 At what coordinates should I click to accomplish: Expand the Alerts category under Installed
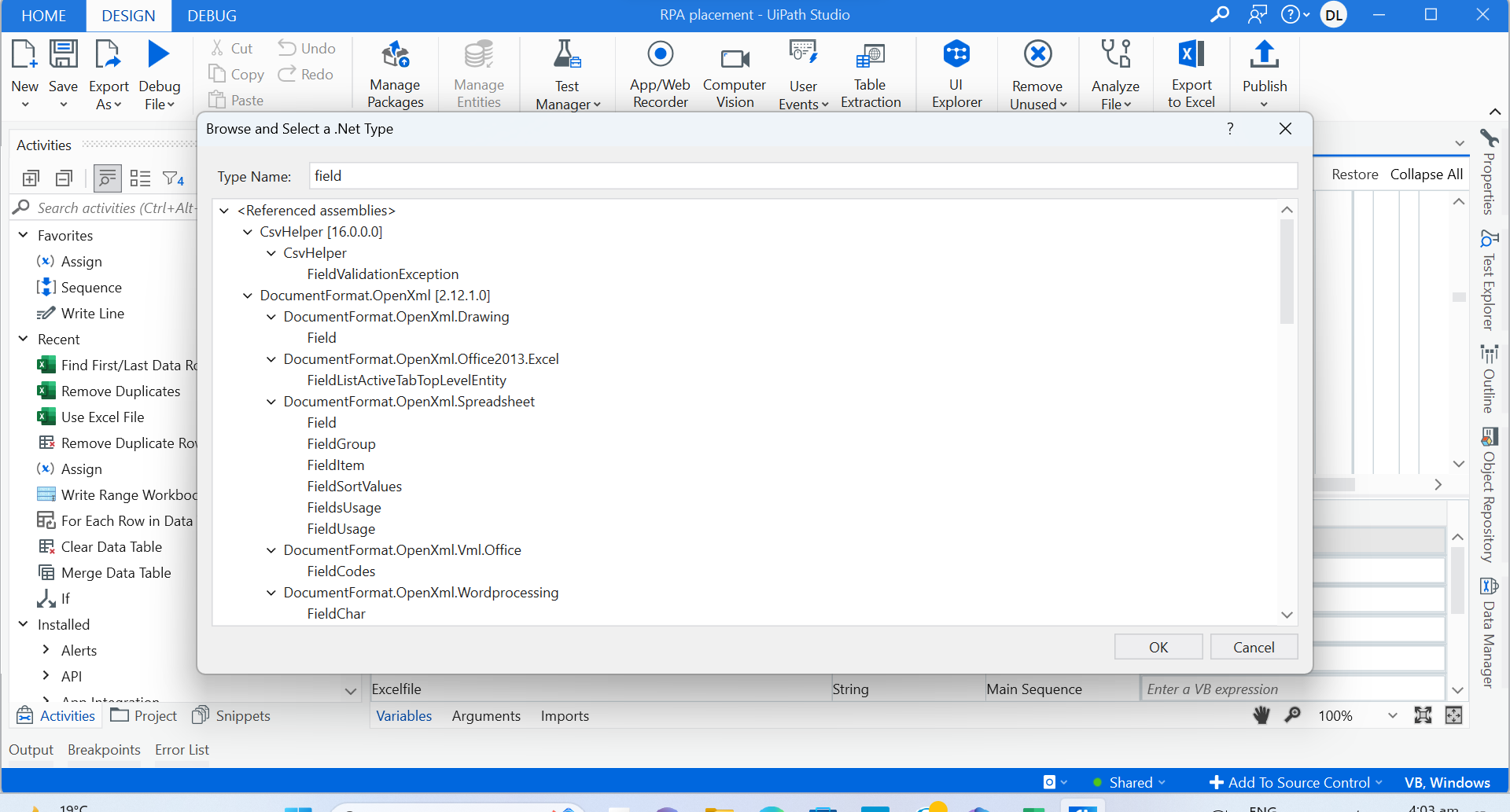point(46,650)
